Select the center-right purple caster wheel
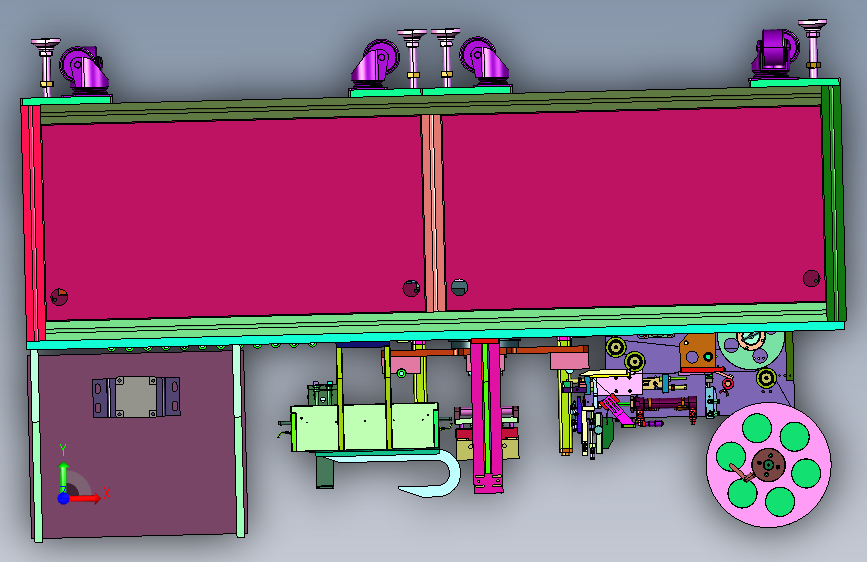The image size is (867, 562). (484, 61)
